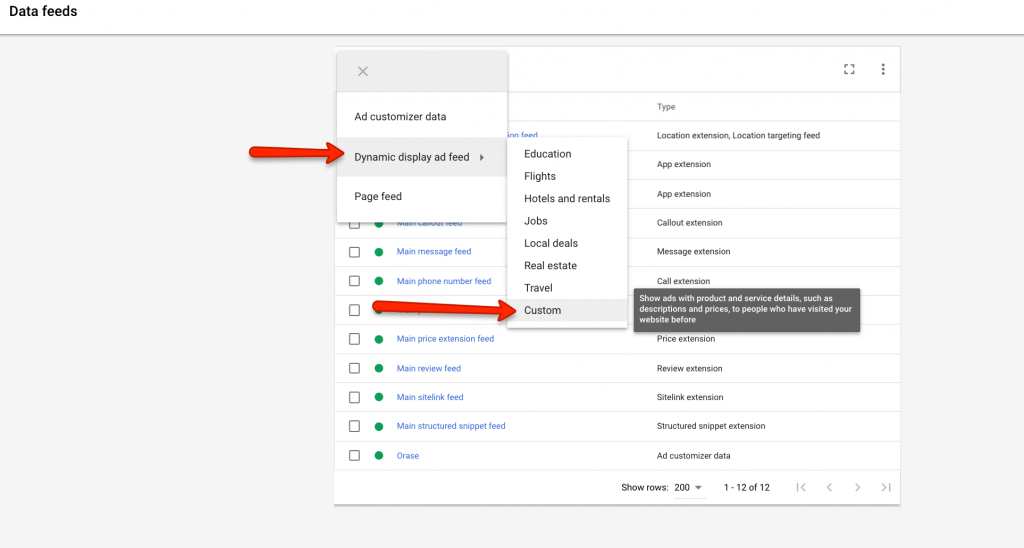Close the feed type menu with X
The height and width of the screenshot is (548, 1024).
(x=363, y=71)
